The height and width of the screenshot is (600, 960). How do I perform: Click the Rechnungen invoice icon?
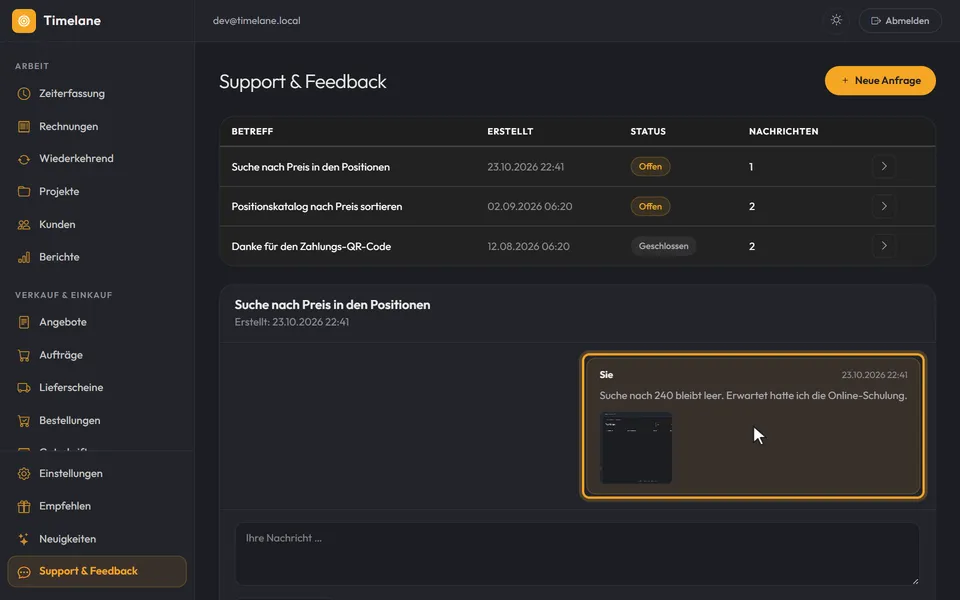(x=24, y=127)
